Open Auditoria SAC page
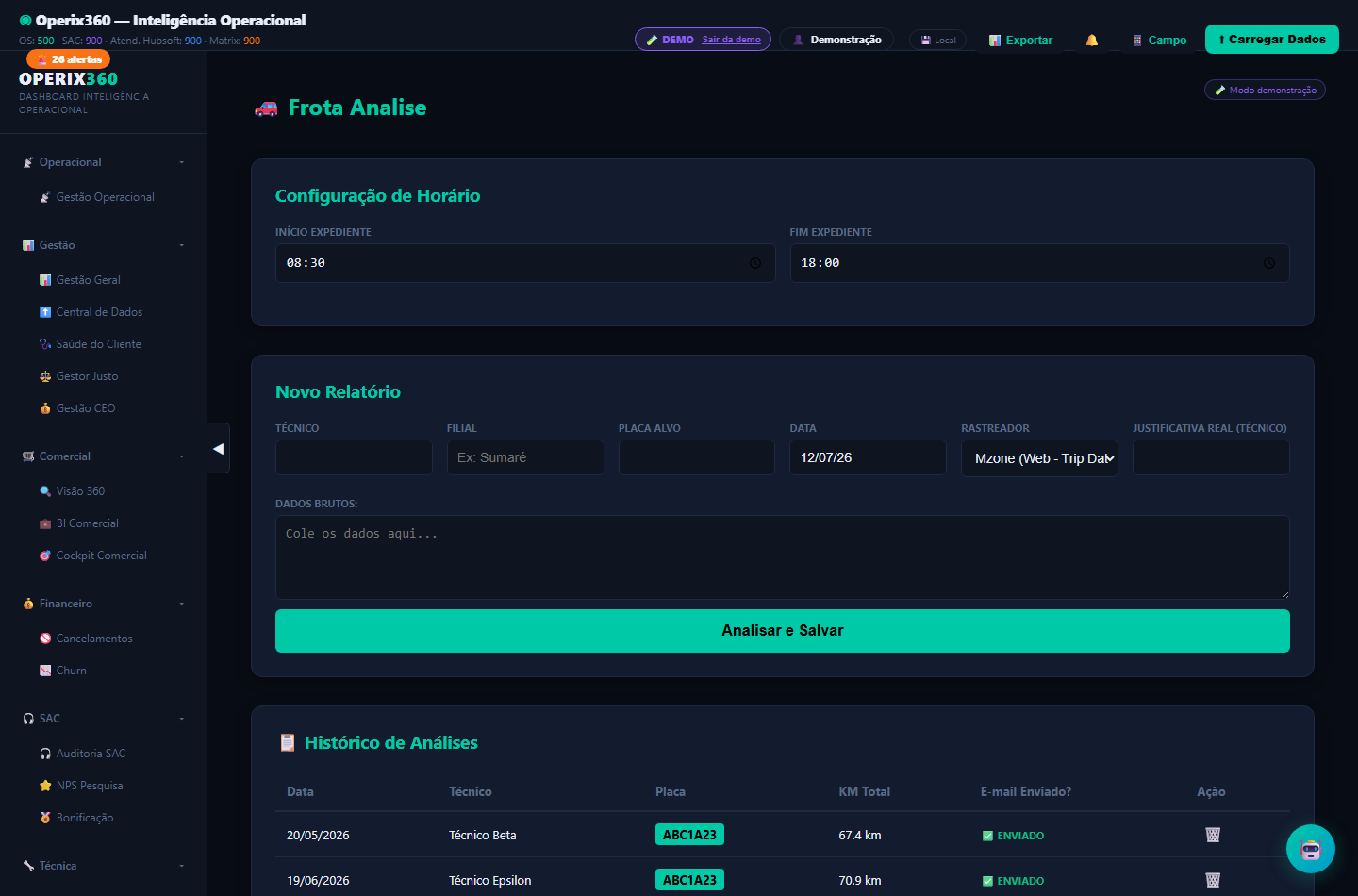 (x=91, y=754)
